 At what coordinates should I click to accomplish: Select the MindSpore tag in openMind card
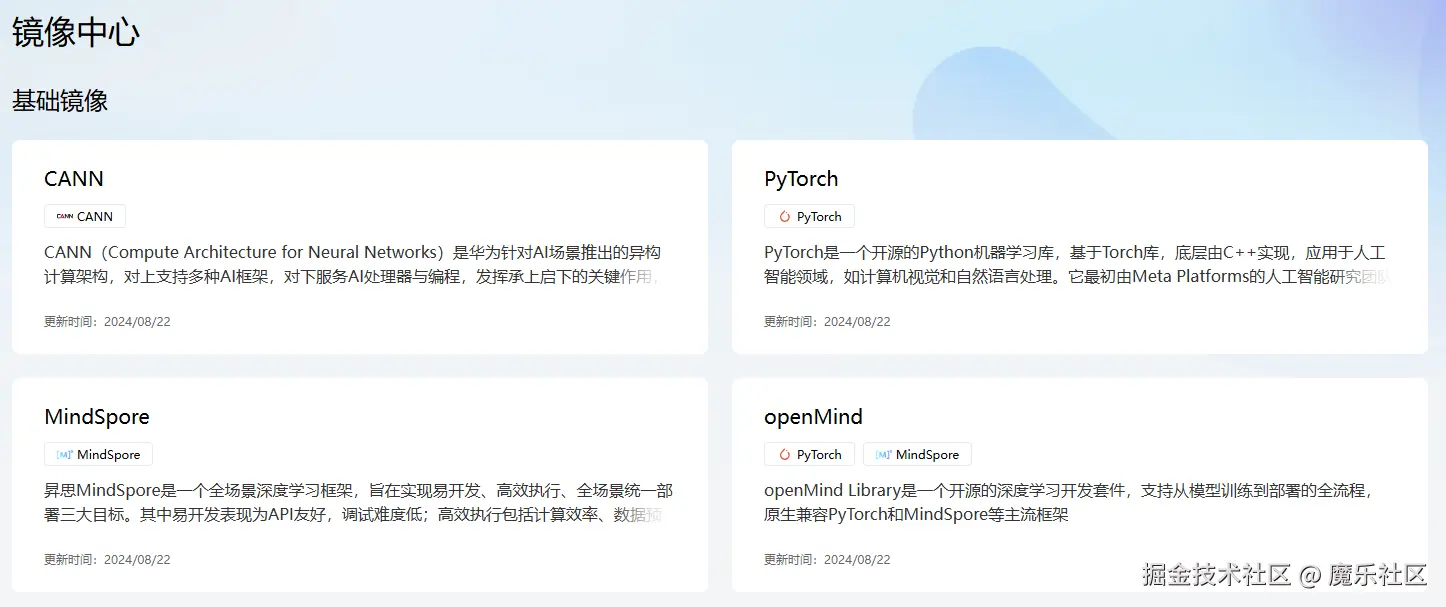[x=917, y=454]
